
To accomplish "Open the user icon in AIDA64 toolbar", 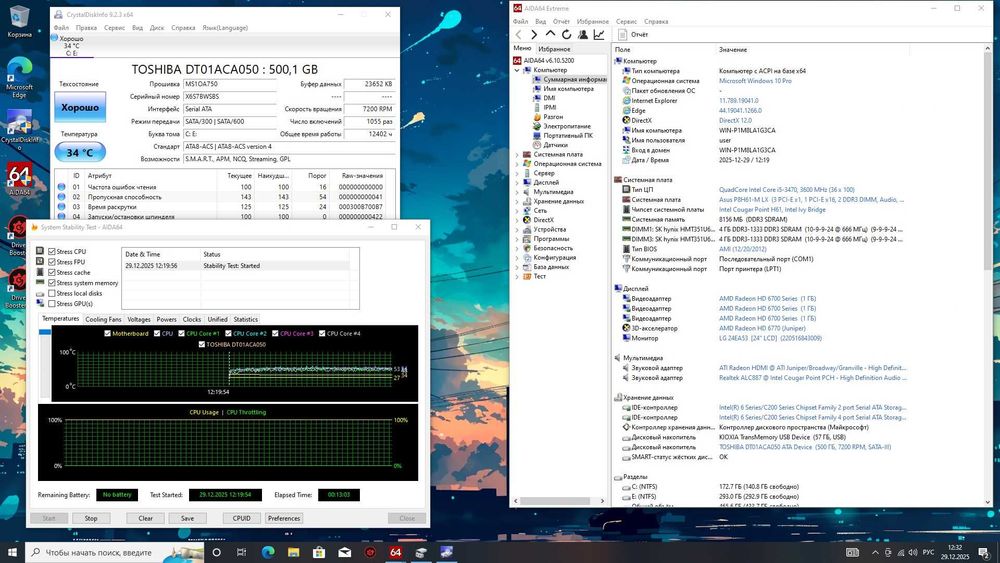I will (582, 34).
